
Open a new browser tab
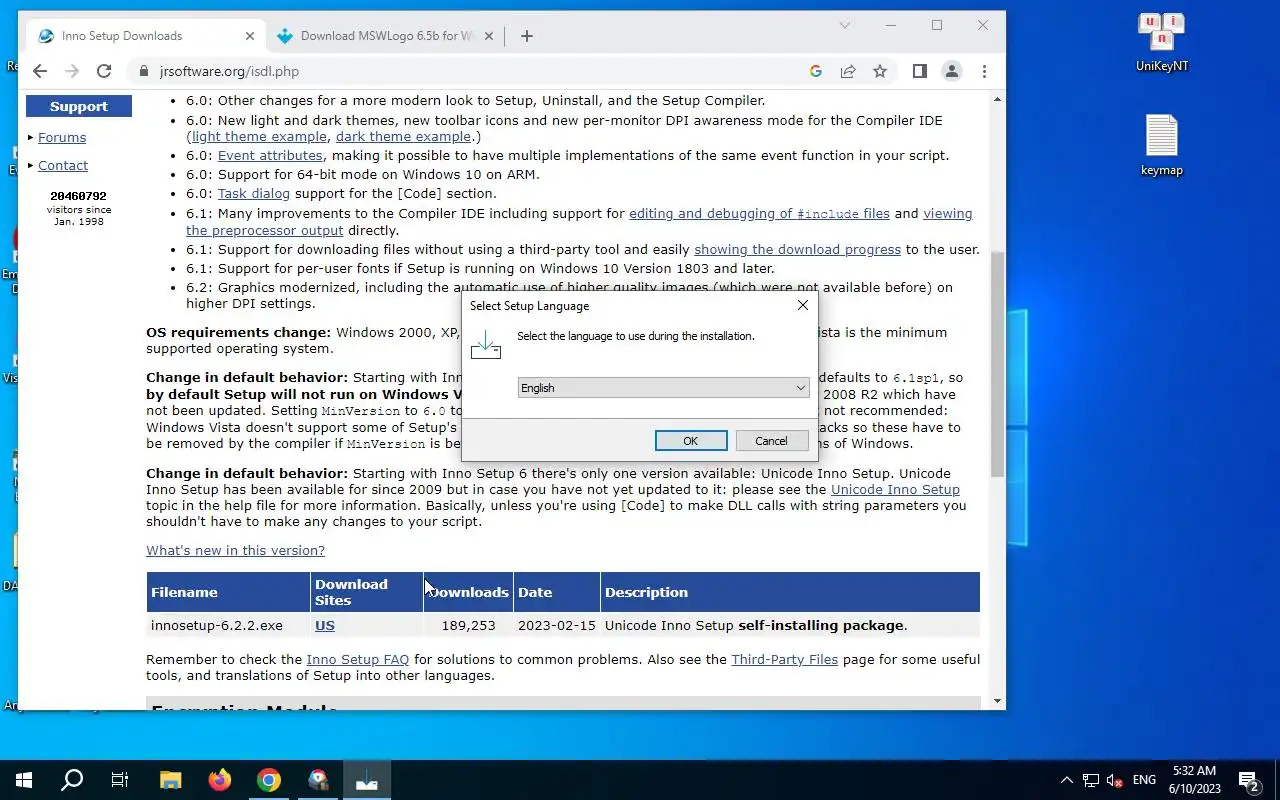click(527, 36)
